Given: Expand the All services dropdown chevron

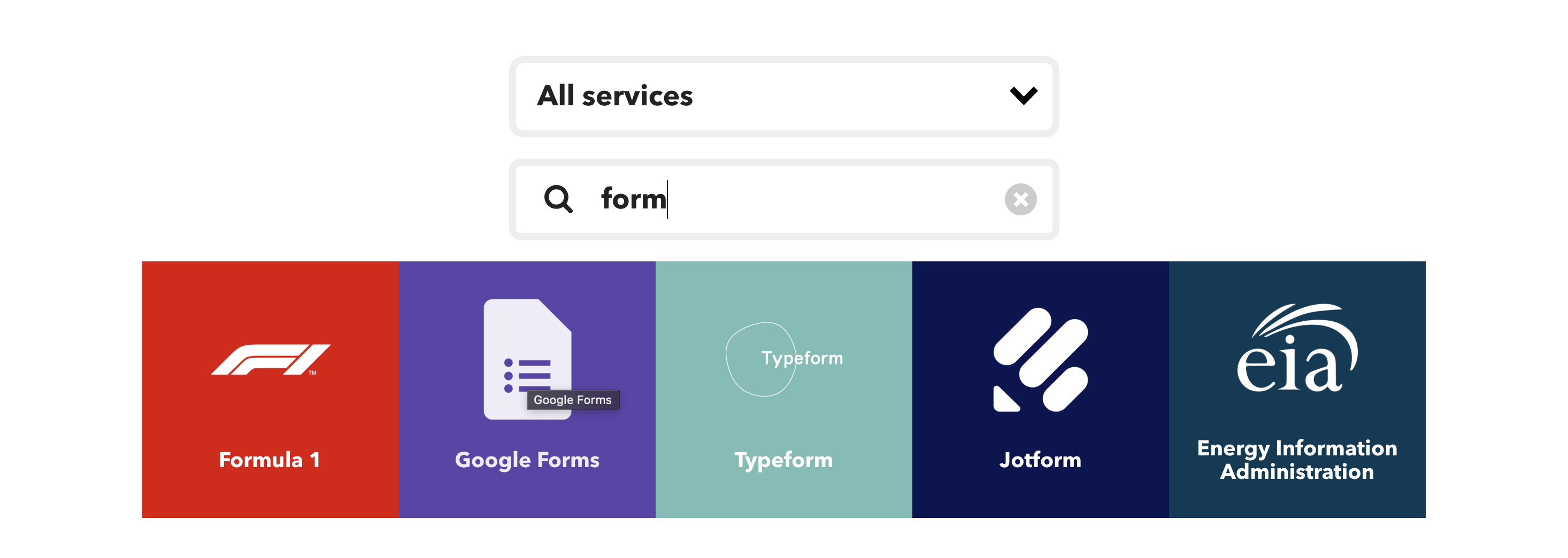Looking at the screenshot, I should coord(1023,96).
